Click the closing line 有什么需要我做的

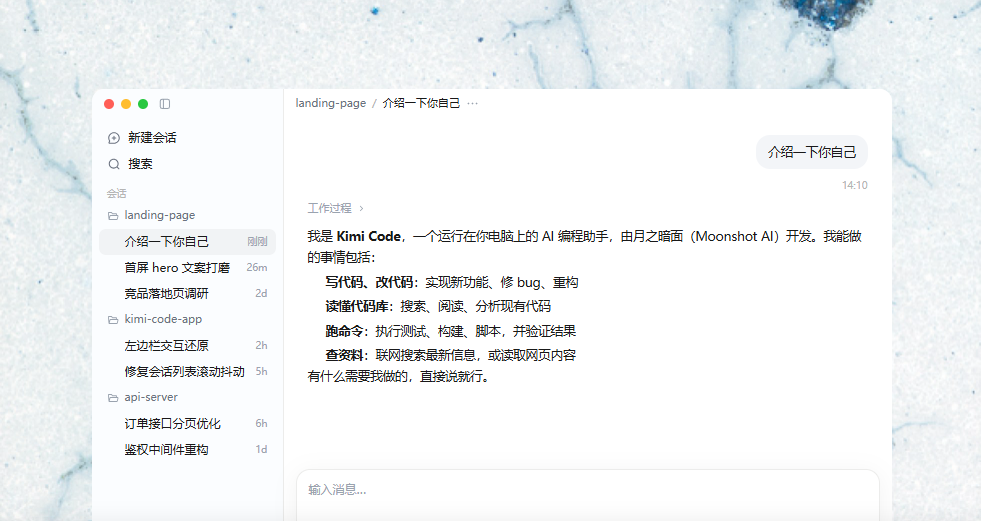[398, 377]
